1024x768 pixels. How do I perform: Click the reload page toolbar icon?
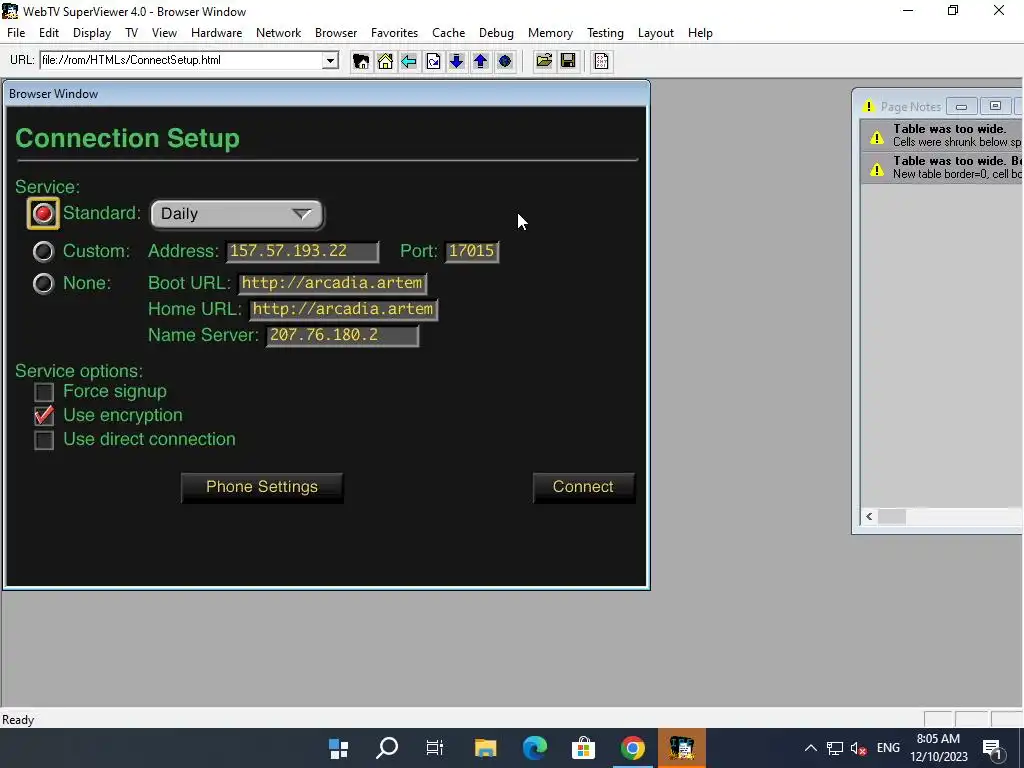pyautogui.click(x=433, y=61)
